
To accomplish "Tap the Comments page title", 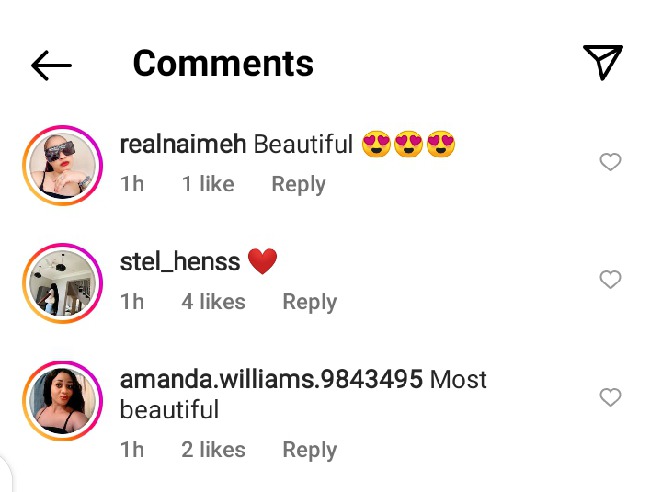I will pyautogui.click(x=223, y=64).
